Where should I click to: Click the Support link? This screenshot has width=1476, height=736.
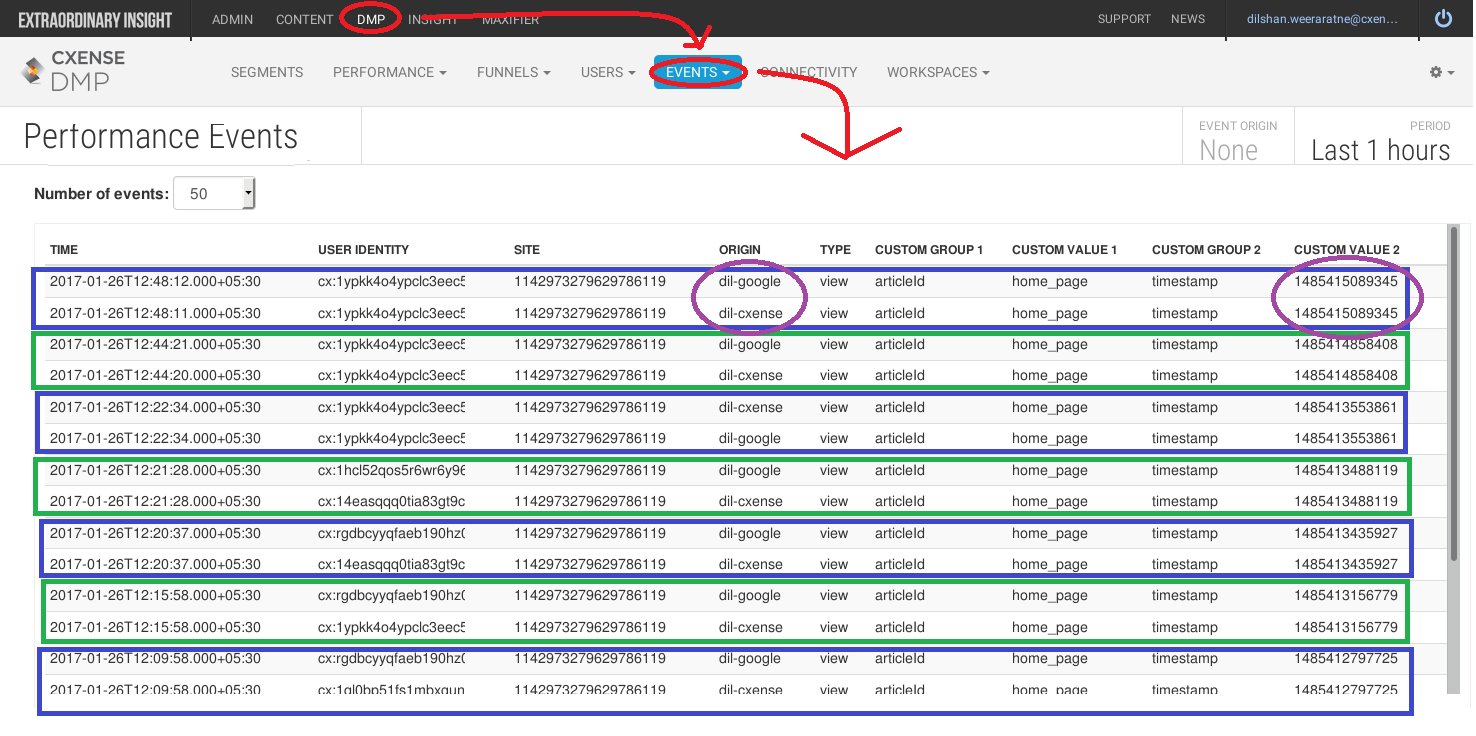pyautogui.click(x=1124, y=19)
